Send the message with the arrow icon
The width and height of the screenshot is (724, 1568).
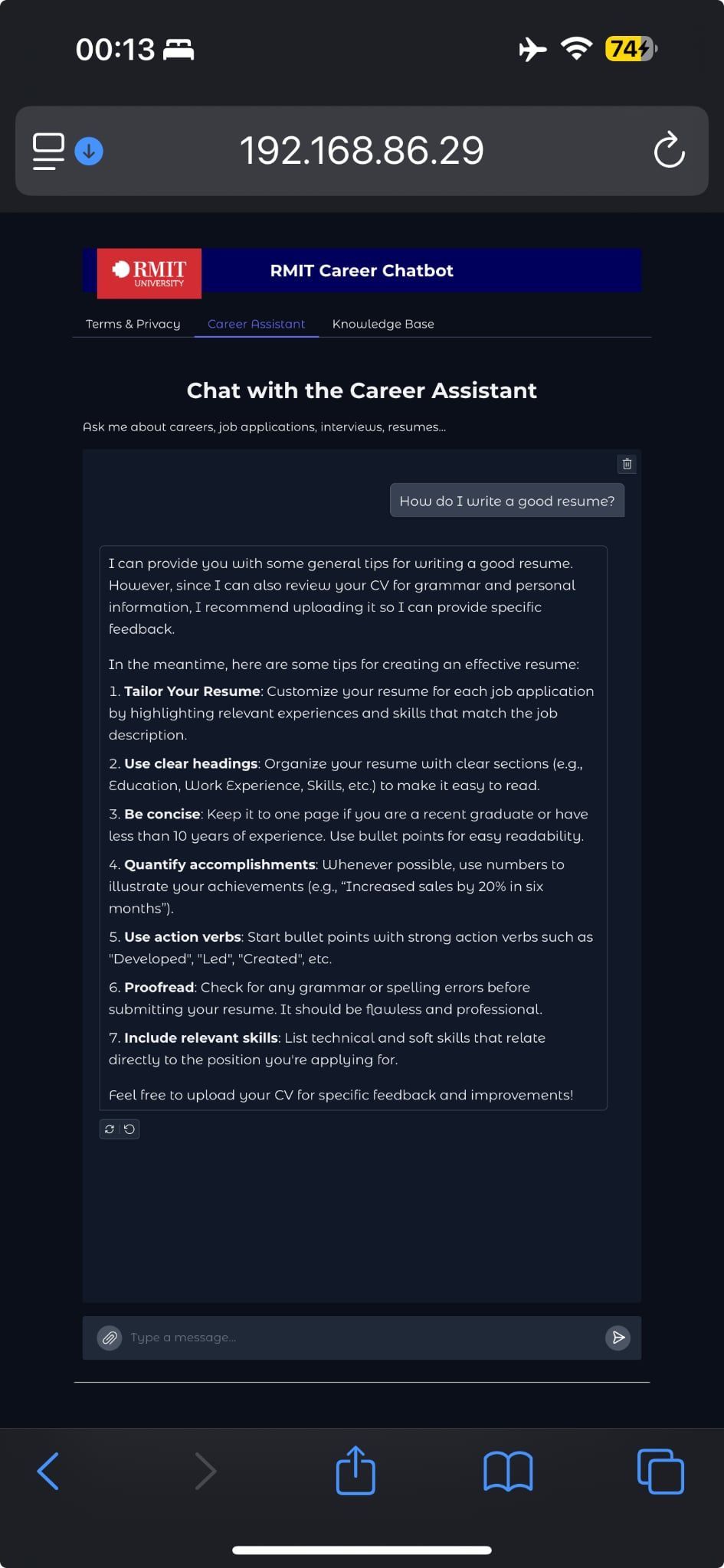coord(618,1338)
